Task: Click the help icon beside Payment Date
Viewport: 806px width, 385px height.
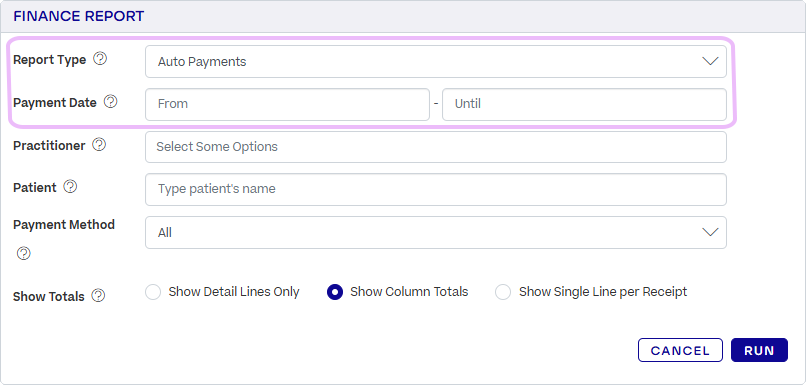Action: pyautogui.click(x=111, y=102)
